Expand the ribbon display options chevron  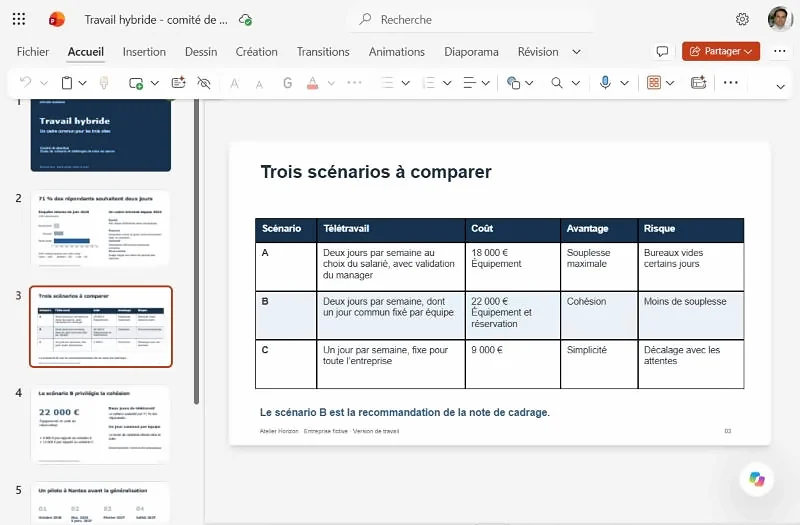(x=780, y=87)
